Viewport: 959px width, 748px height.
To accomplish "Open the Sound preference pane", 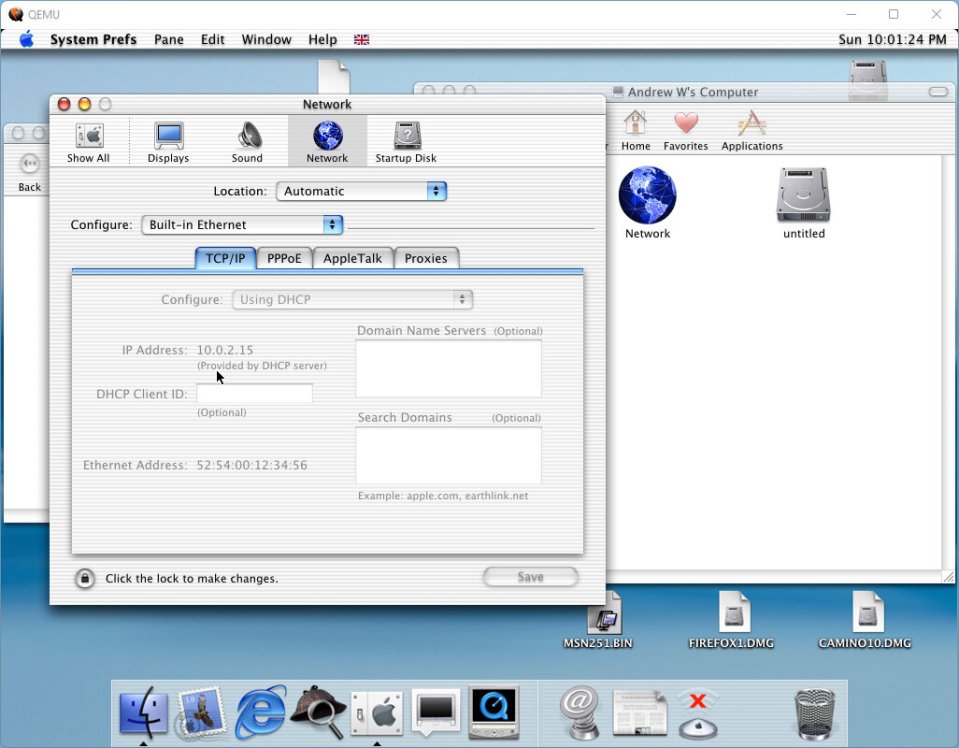I will (x=247, y=141).
